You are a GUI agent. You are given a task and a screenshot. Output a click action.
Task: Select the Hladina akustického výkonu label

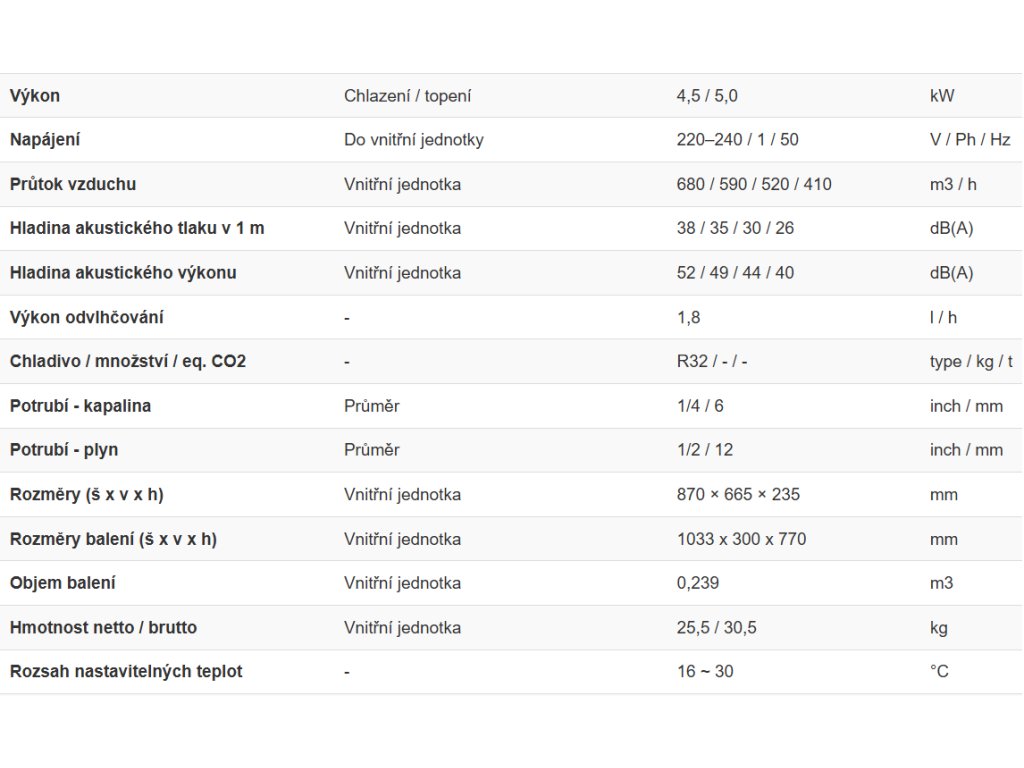click(x=123, y=272)
